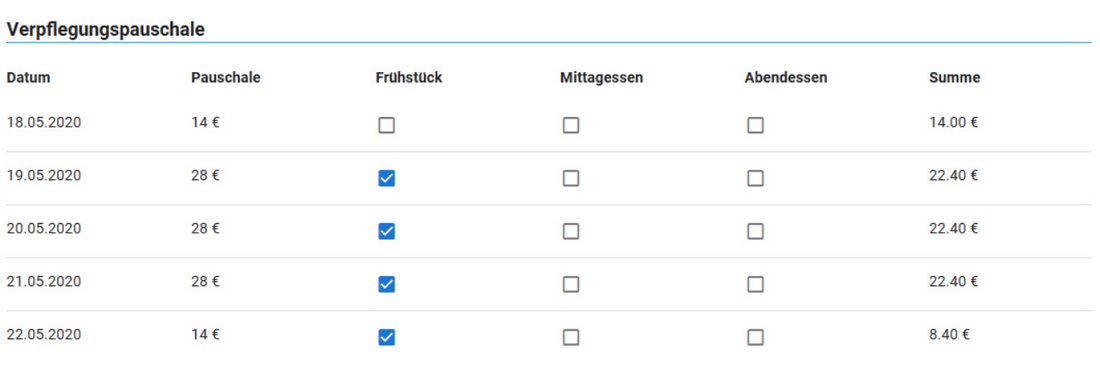Viewport: 1100px width, 383px height.
Task: Click the Datum column header
Action: pyautogui.click(x=28, y=78)
